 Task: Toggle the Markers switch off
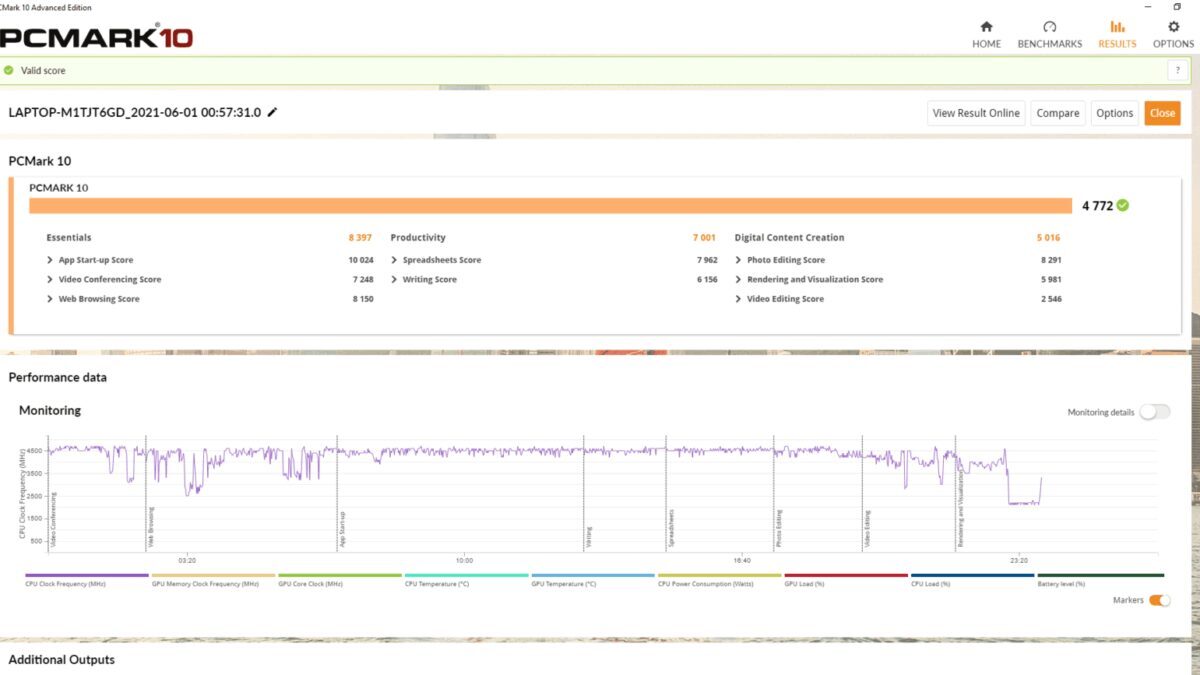coord(1159,600)
